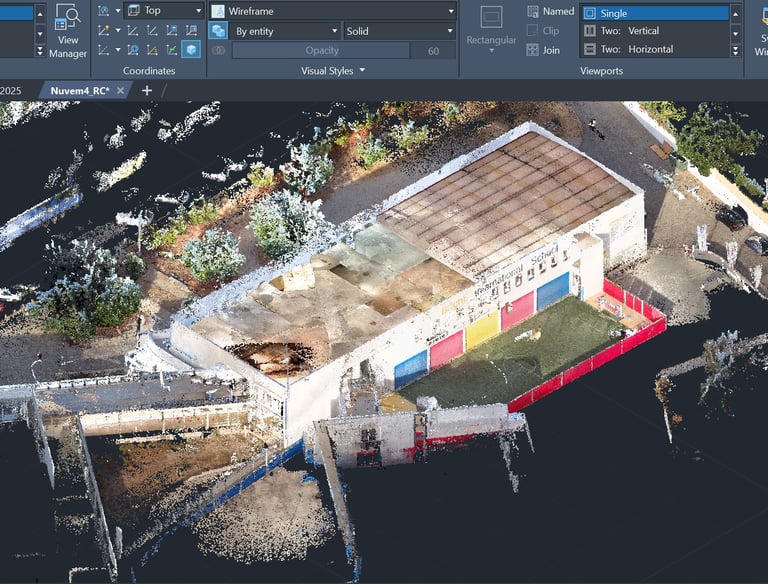The height and width of the screenshot is (584, 768).
Task: Click the Wireframe visual style icon
Action: [218, 11]
